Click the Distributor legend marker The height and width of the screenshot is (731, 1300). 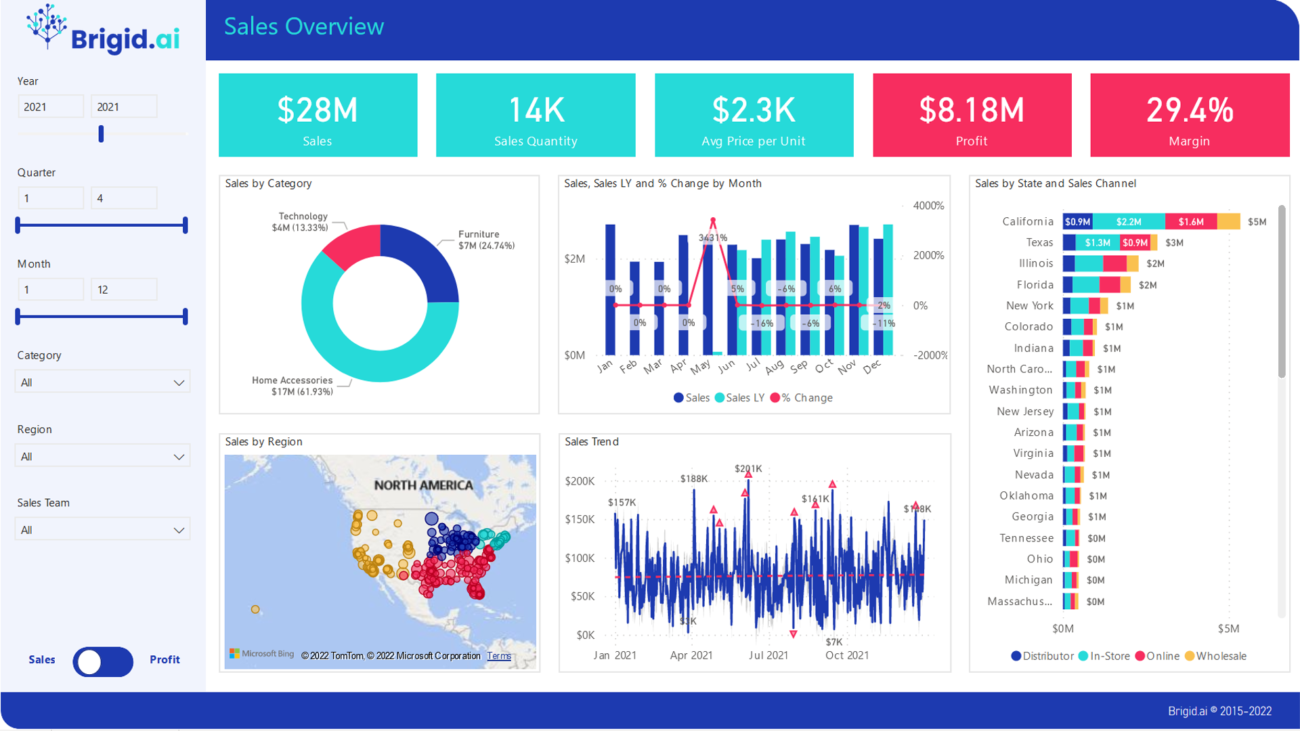tap(1016, 656)
